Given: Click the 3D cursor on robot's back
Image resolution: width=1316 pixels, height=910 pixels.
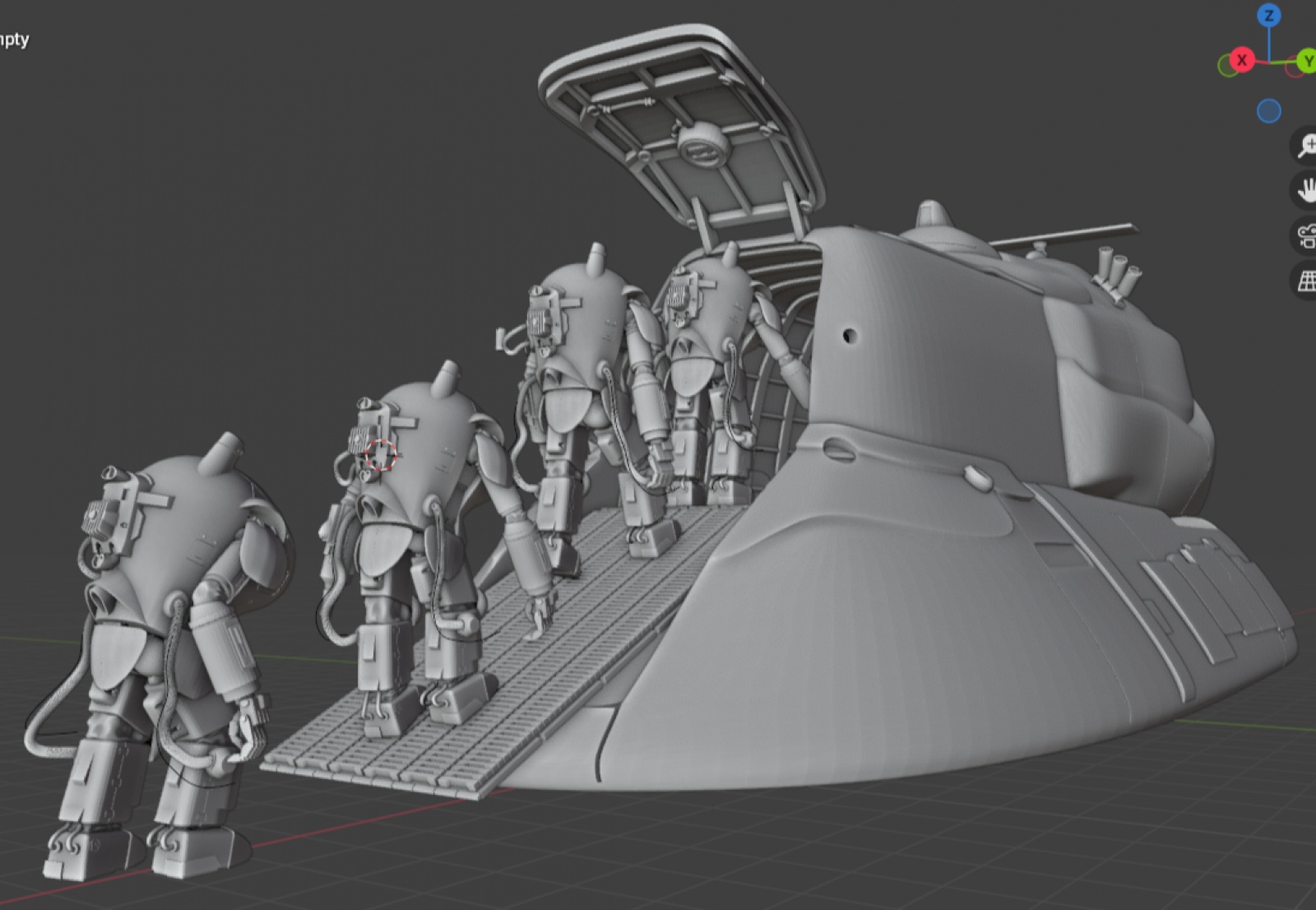Looking at the screenshot, I should pyautogui.click(x=380, y=454).
